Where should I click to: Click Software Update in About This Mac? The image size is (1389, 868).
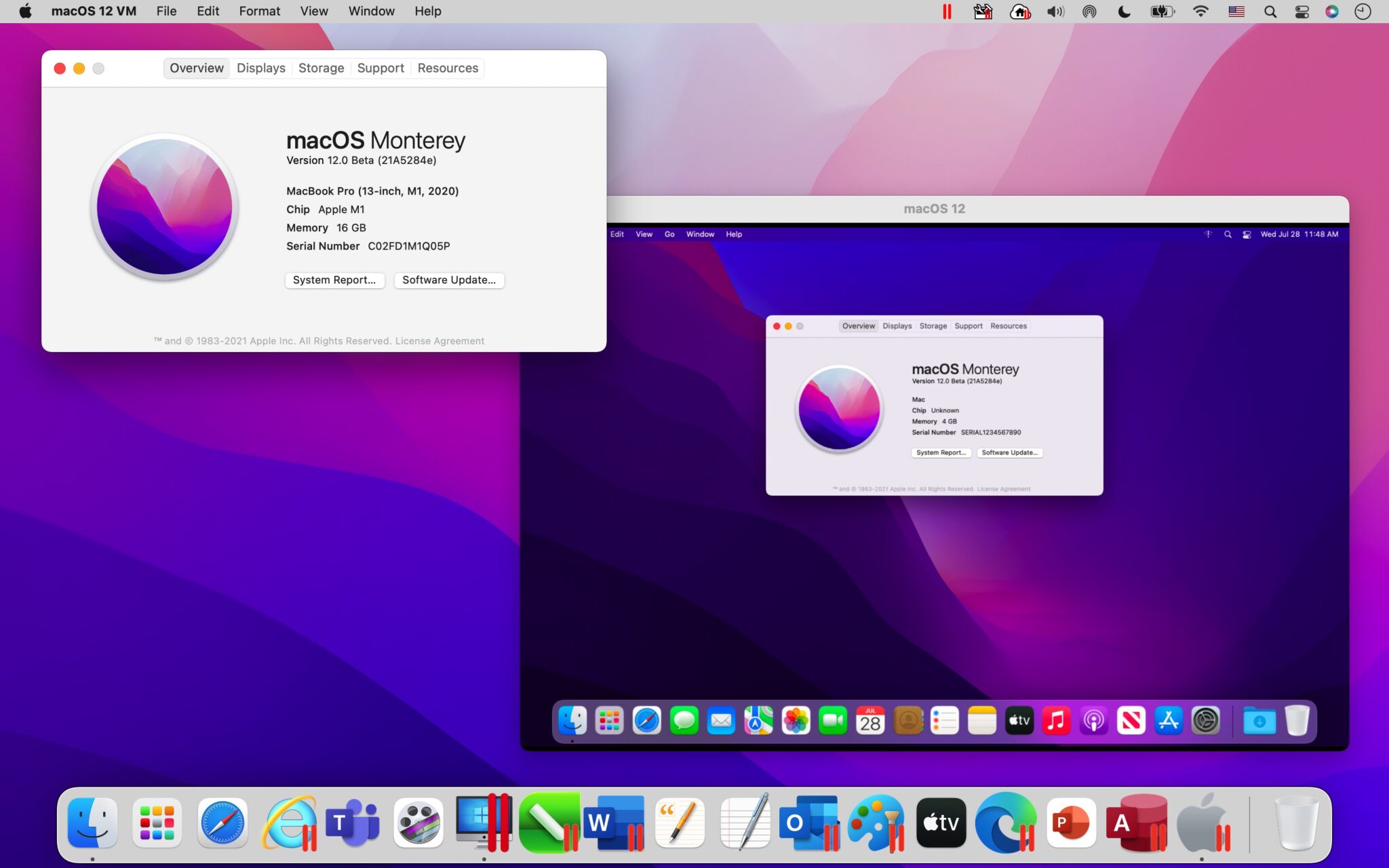[449, 280]
